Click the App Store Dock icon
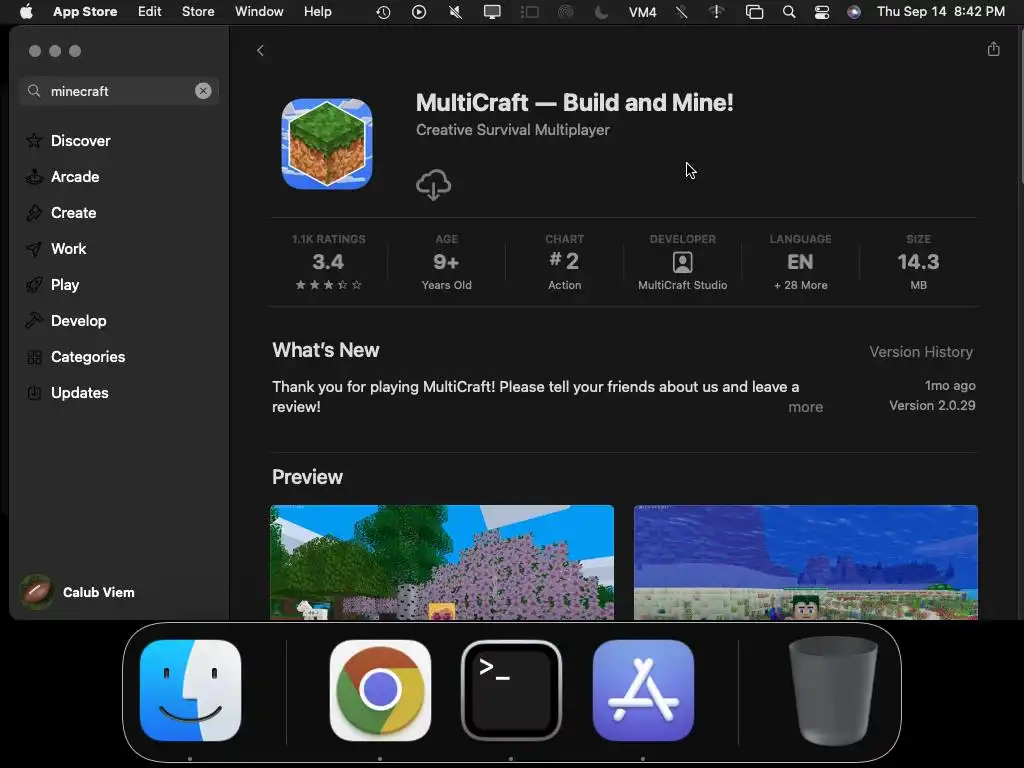This screenshot has height=768, width=1024. pos(643,690)
